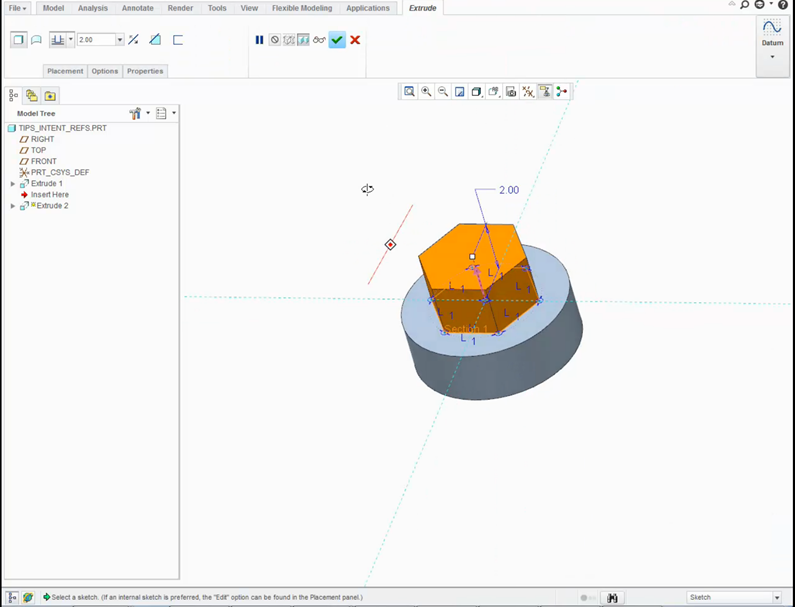Open the Datum dropdown in the ribbon
This screenshot has width=795, height=610.
point(772,56)
